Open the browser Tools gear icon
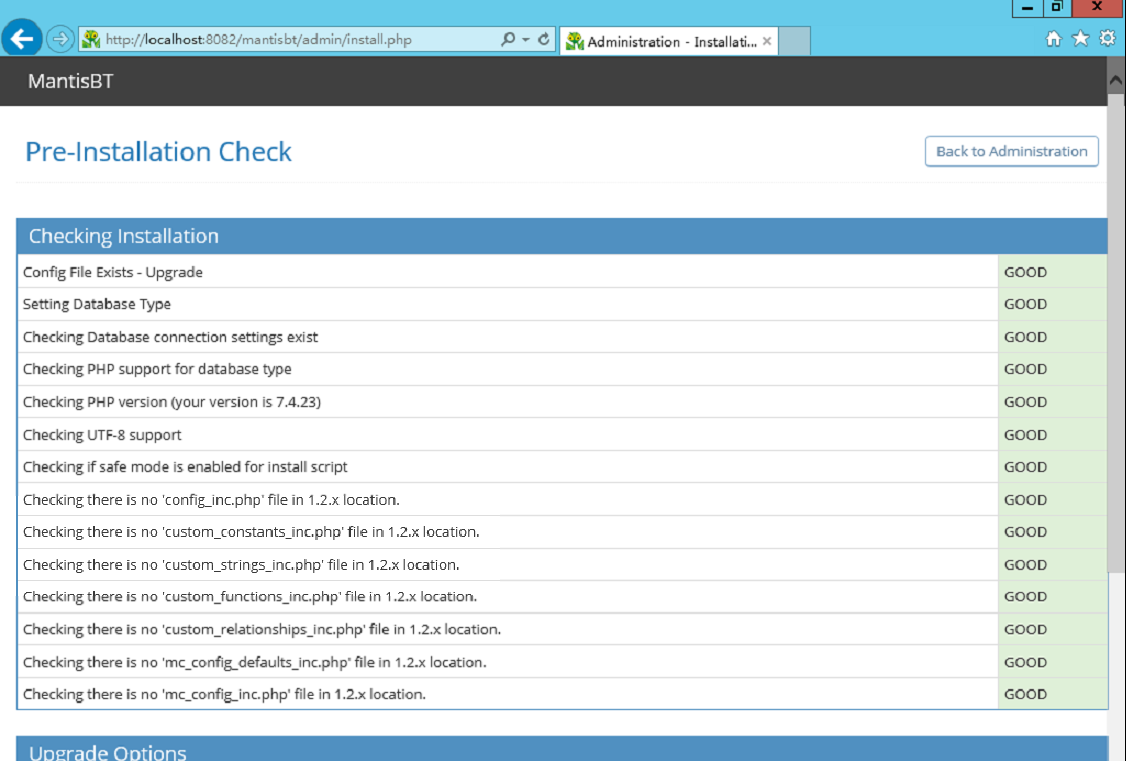Image resolution: width=1126 pixels, height=761 pixels. click(1107, 38)
